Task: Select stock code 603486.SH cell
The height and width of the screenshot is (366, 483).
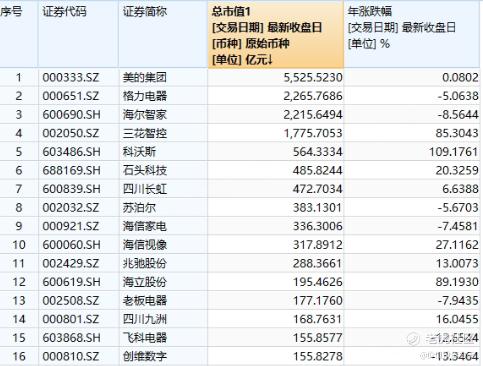Action: pyautogui.click(x=78, y=152)
